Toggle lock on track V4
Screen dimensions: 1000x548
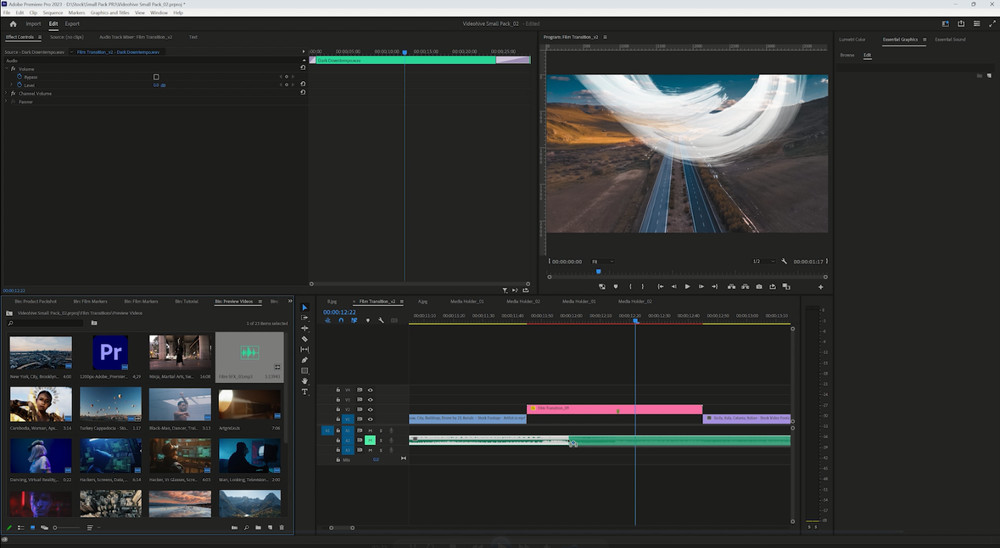[338, 390]
